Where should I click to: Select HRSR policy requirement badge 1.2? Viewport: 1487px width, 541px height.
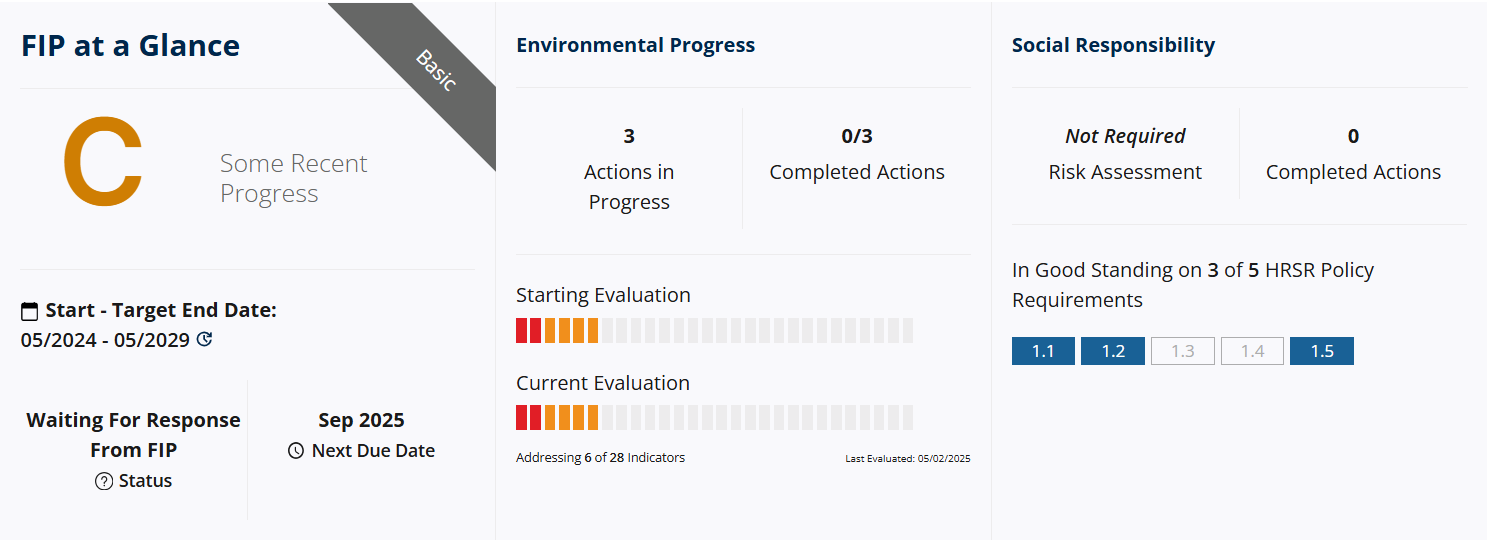(1112, 351)
